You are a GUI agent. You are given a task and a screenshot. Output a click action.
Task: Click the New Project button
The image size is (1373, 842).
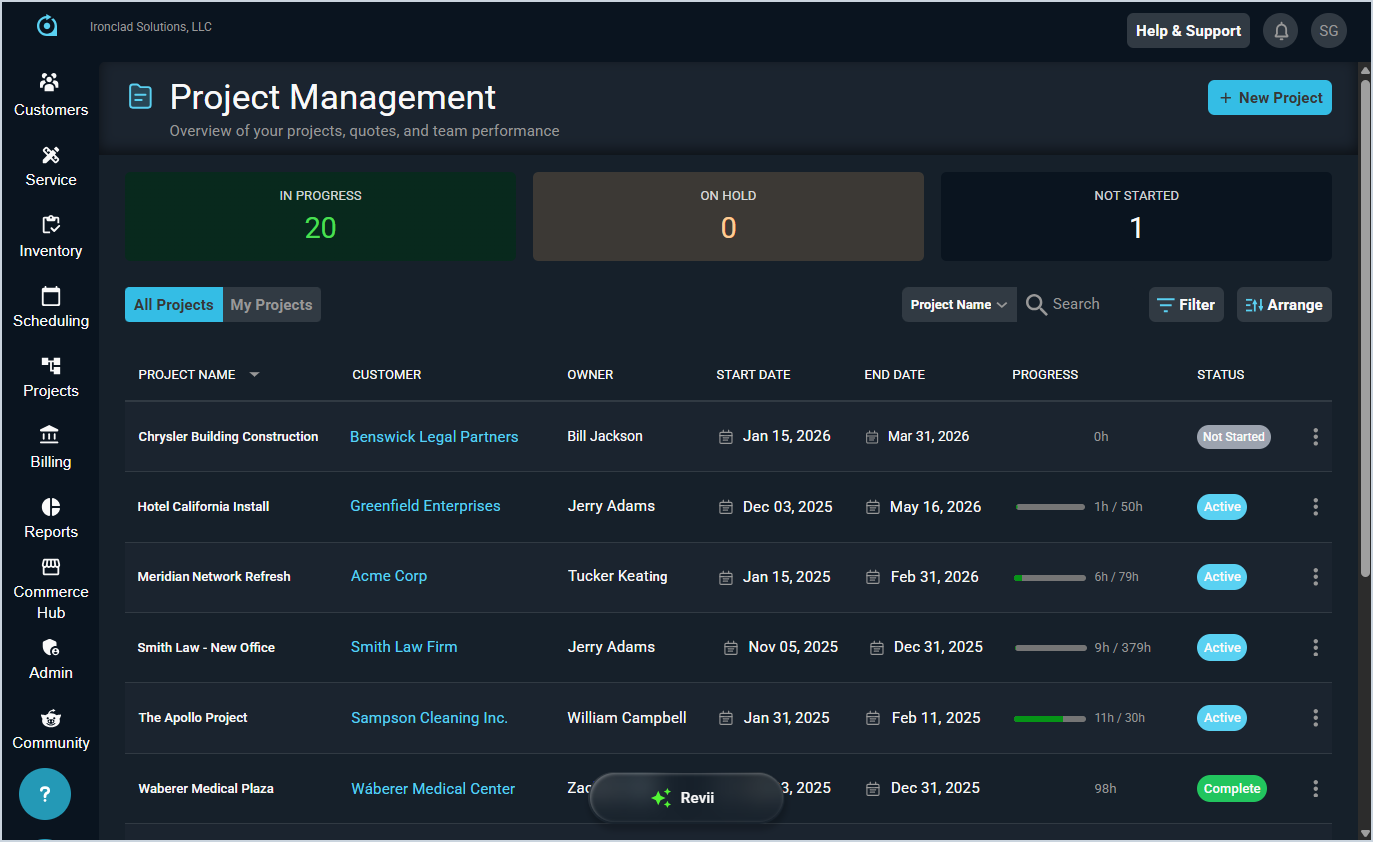click(x=1269, y=98)
